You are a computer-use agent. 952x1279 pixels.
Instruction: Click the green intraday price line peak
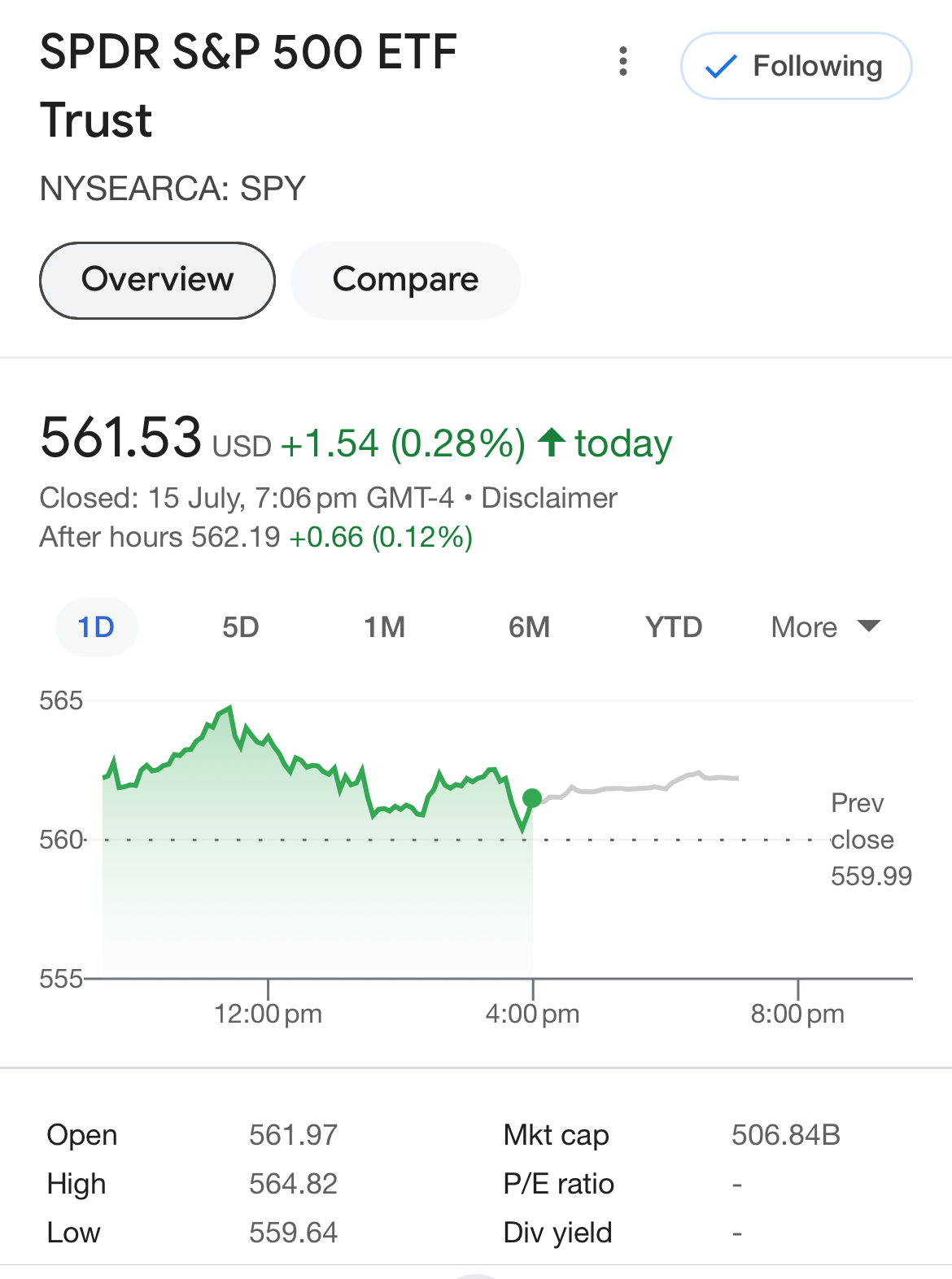click(x=229, y=709)
